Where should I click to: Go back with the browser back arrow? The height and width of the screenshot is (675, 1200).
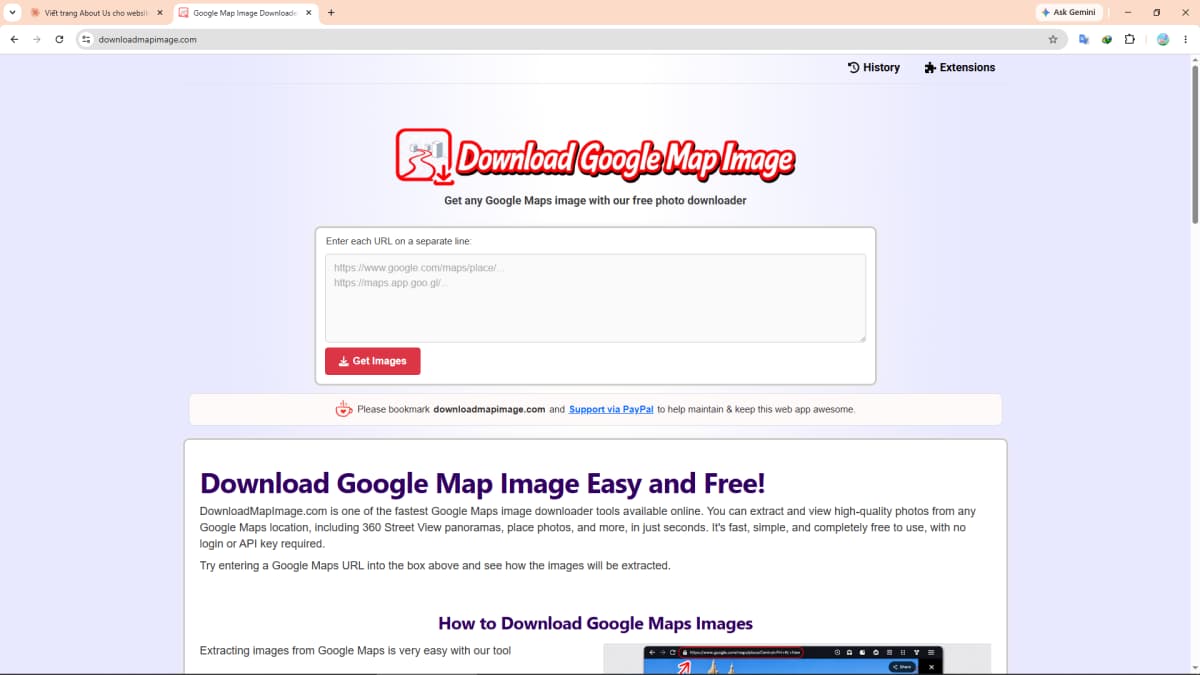(x=14, y=39)
